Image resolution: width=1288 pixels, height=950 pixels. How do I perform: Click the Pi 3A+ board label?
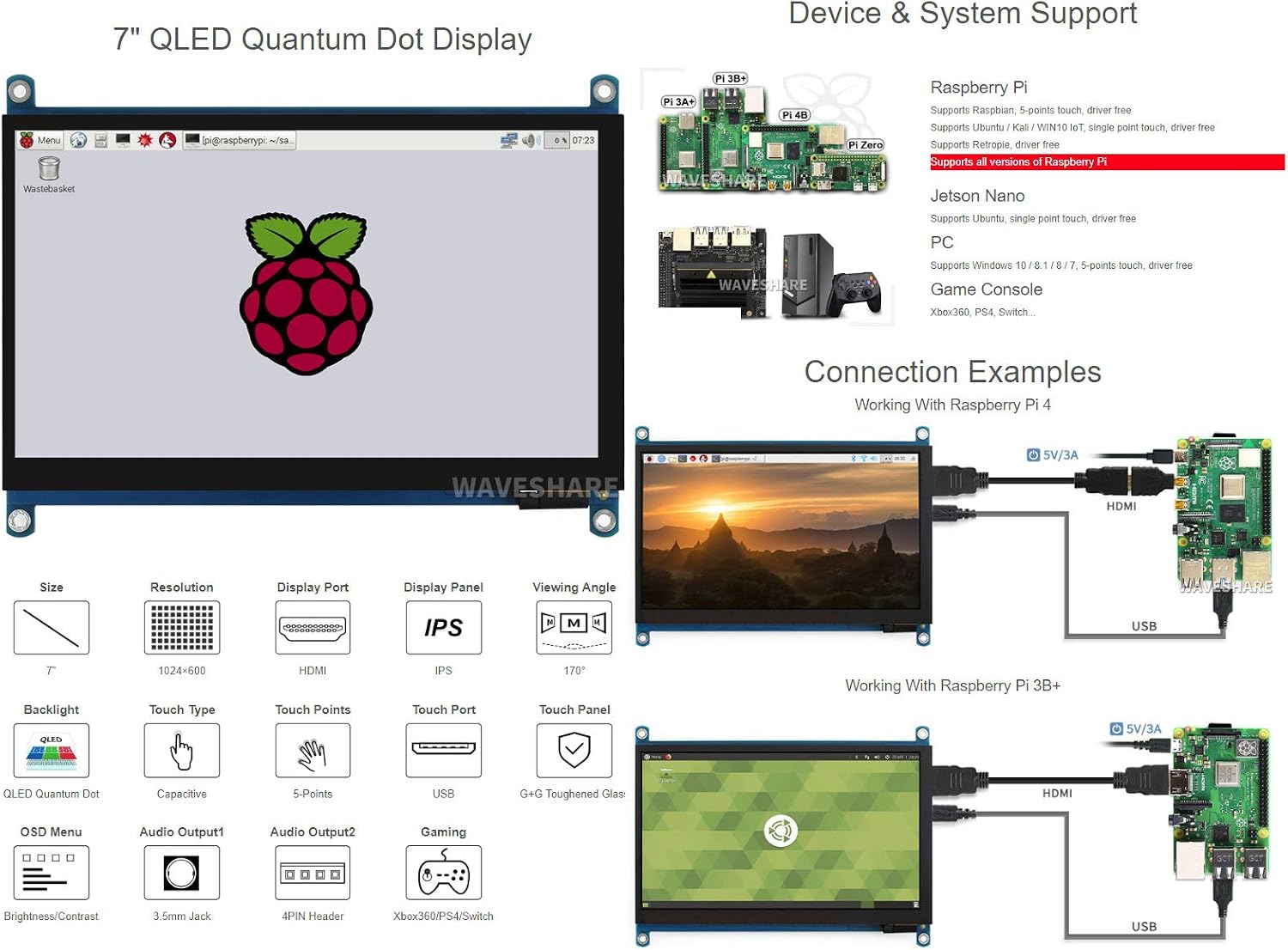pos(678,101)
